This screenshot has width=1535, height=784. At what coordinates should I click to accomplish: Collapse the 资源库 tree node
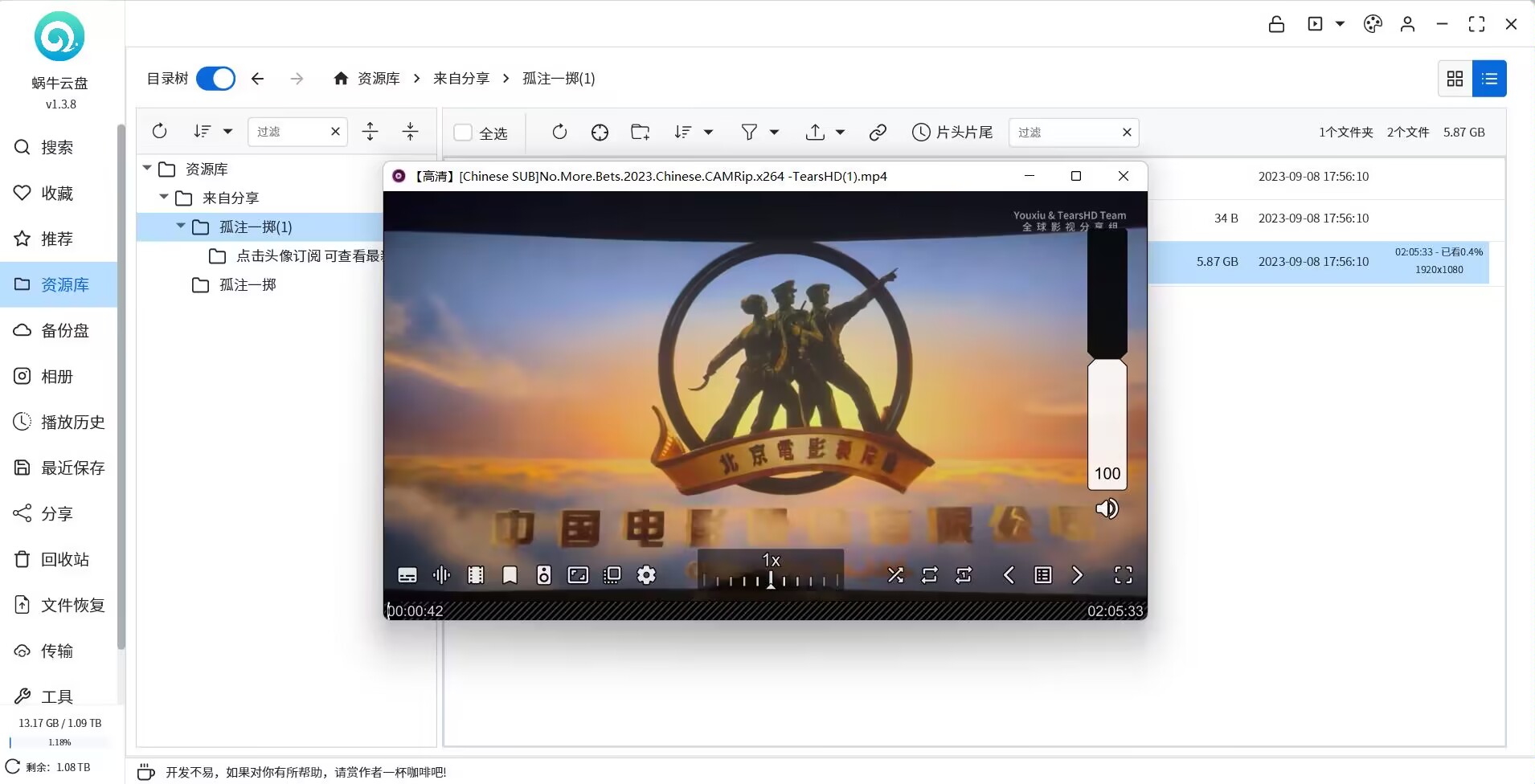point(147,168)
